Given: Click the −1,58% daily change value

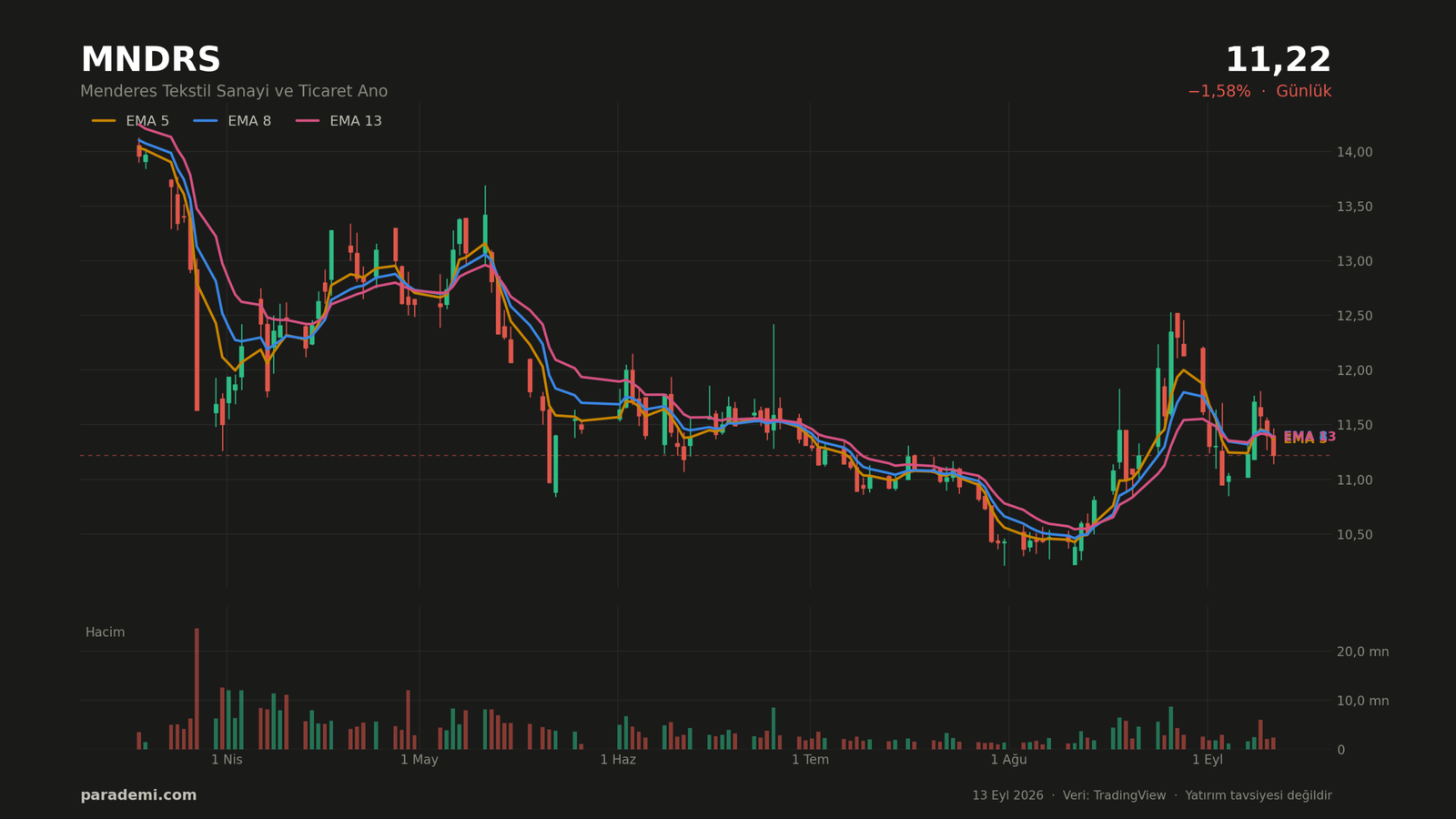Looking at the screenshot, I should click(1218, 91).
